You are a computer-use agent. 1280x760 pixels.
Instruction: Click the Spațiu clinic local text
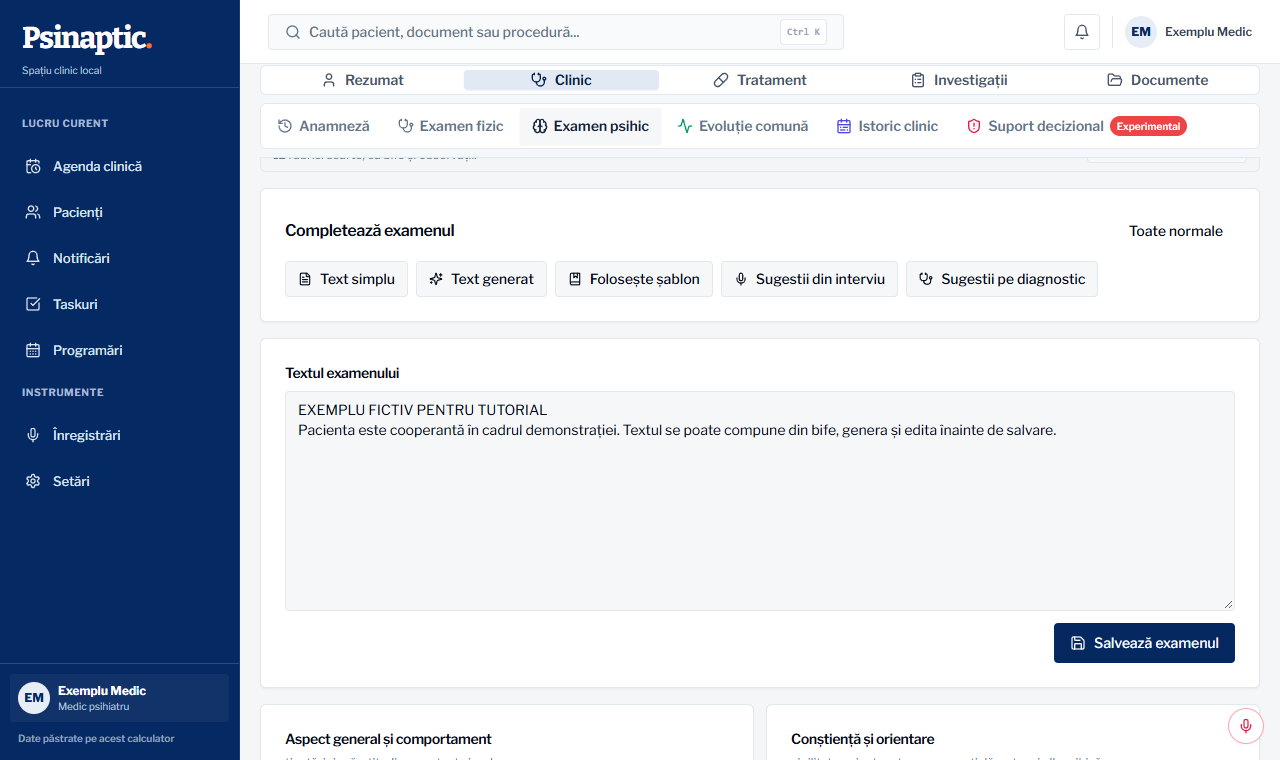pyautogui.click(x=62, y=70)
